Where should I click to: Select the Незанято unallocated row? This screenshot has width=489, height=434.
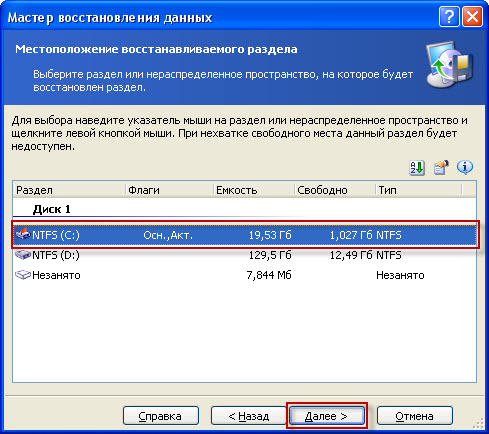pos(244,275)
